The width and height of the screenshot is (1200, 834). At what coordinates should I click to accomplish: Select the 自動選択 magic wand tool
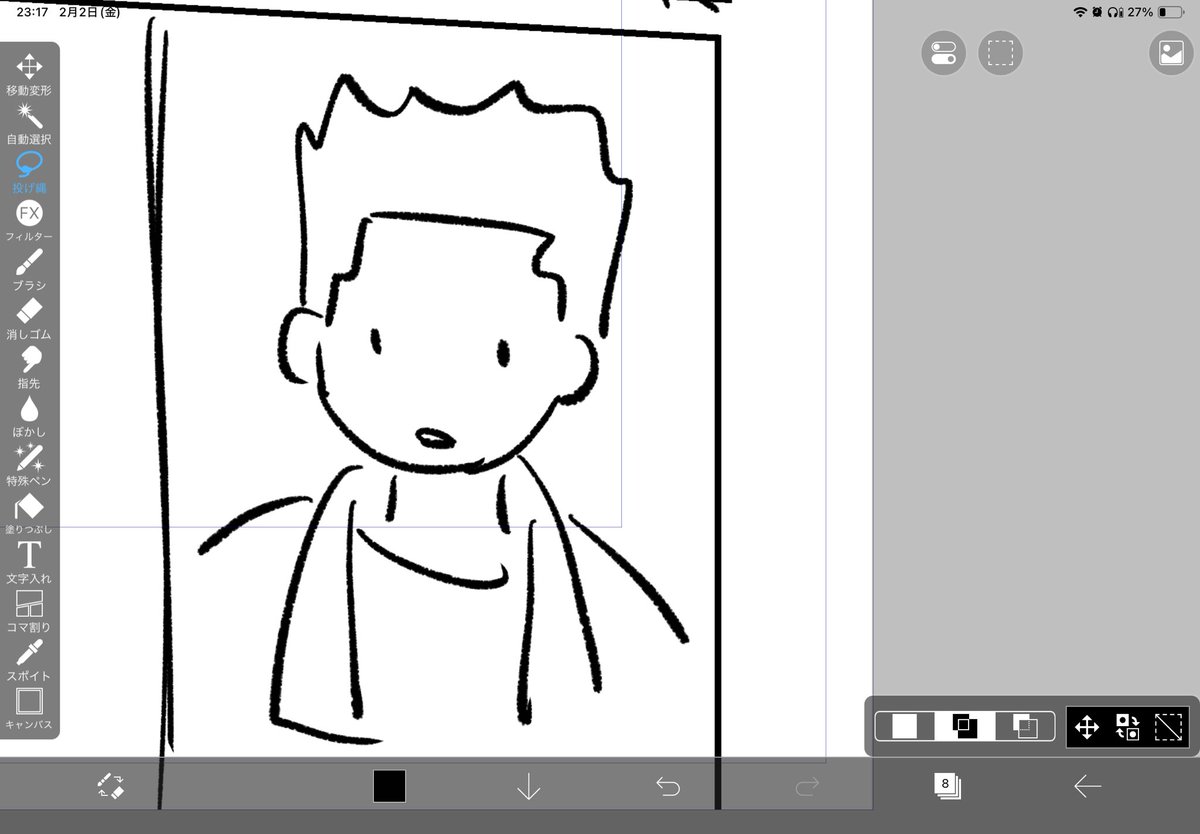(29, 123)
